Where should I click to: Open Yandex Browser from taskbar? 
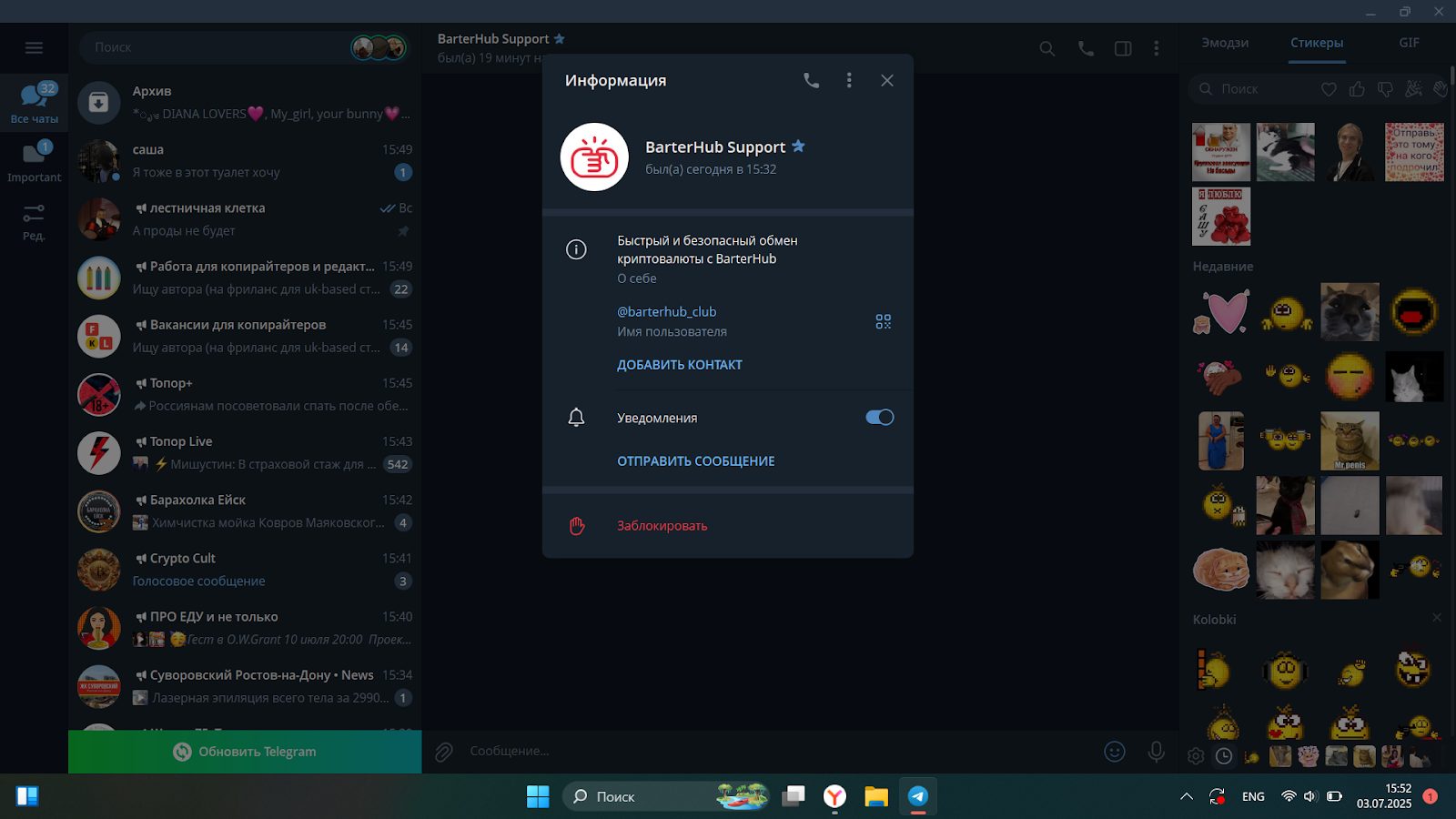pos(834,796)
